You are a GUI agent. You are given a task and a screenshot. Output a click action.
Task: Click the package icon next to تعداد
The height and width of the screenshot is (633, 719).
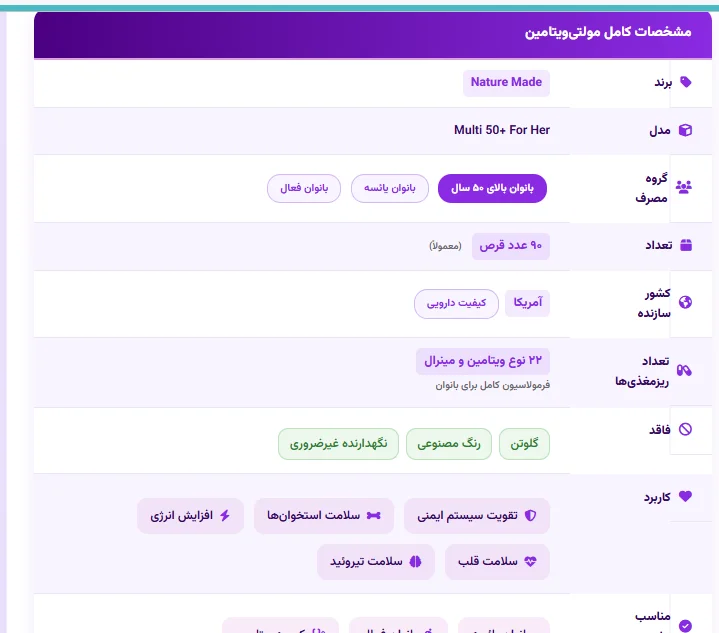pyautogui.click(x=686, y=245)
